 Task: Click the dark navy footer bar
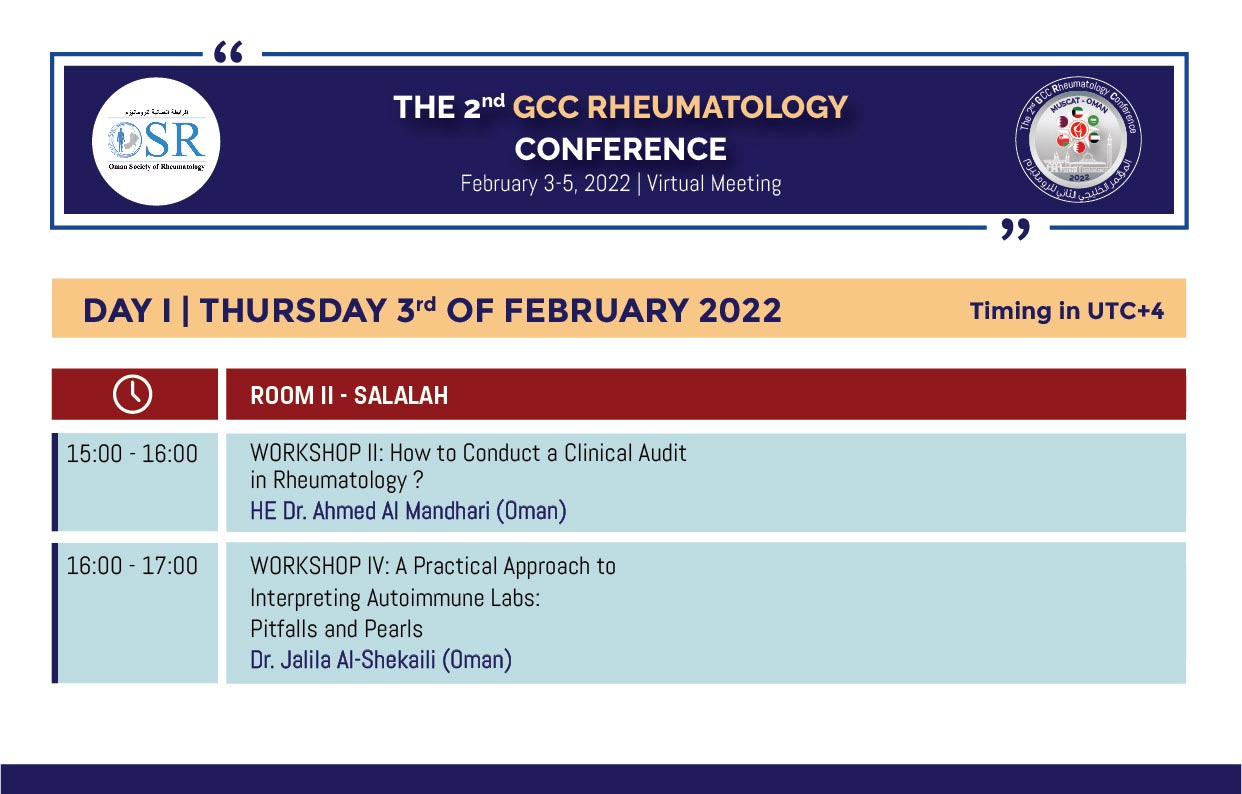[621, 779]
